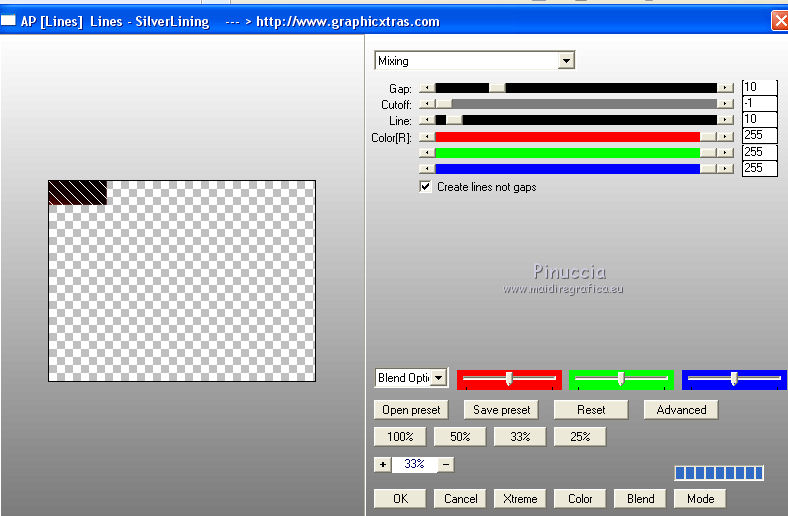Viewport: 788px width, 516px height.
Task: Click the red Color slider left arrow
Action: (427, 137)
